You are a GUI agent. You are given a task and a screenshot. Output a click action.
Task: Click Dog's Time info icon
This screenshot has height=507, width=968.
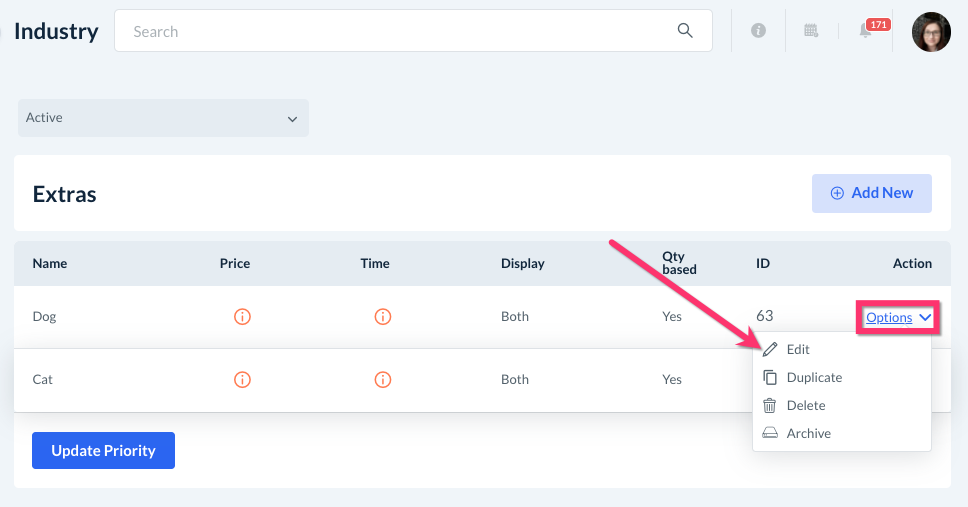tap(382, 317)
